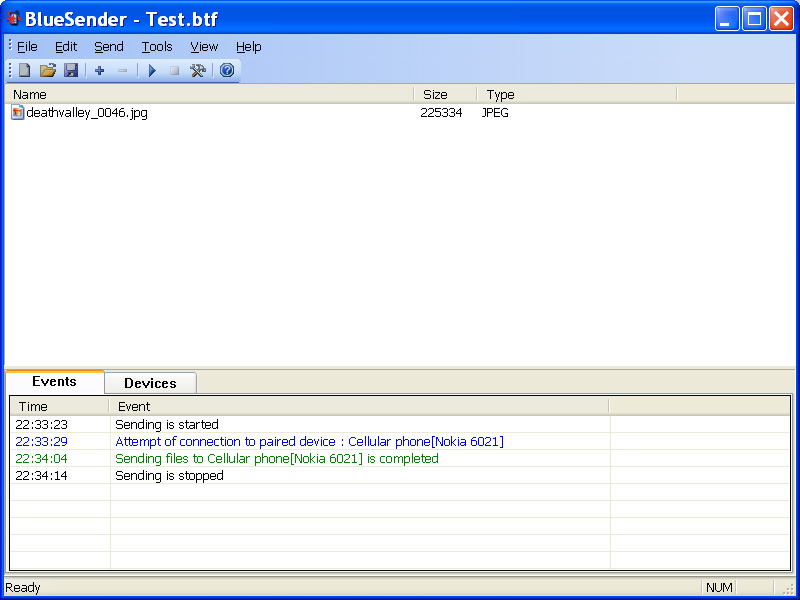Minimize the BlueSender window
Viewport: 800px width, 600px height.
coord(727,19)
